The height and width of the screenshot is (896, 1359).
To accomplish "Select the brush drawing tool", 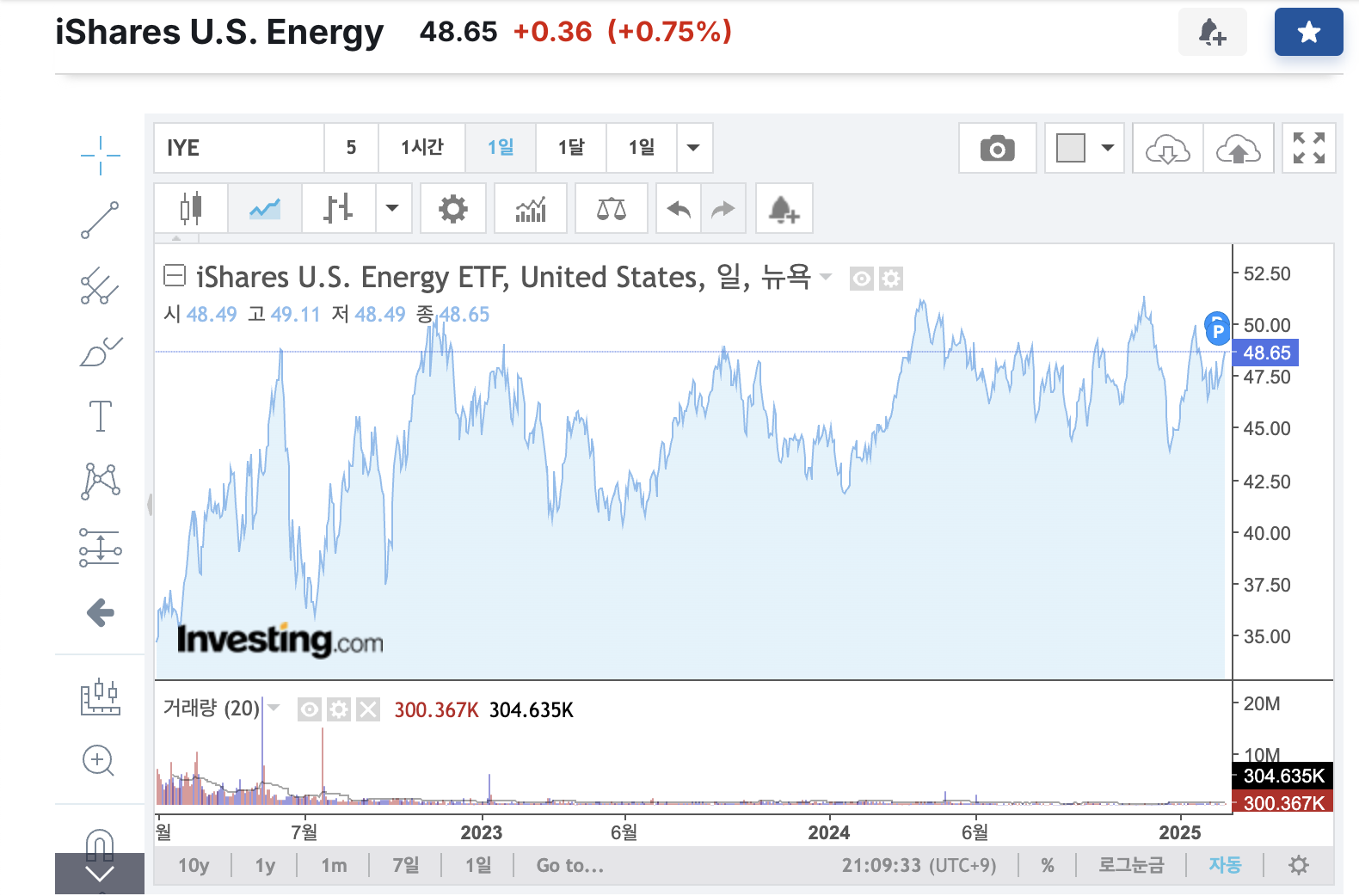I will (101, 351).
